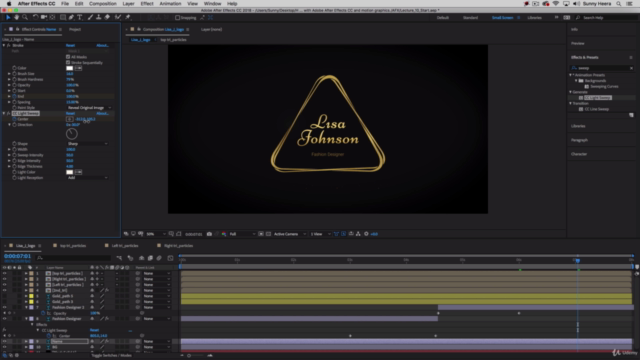The height and width of the screenshot is (360, 640).
Task: Click Toggle Switches / Modes button
Action: (111, 356)
